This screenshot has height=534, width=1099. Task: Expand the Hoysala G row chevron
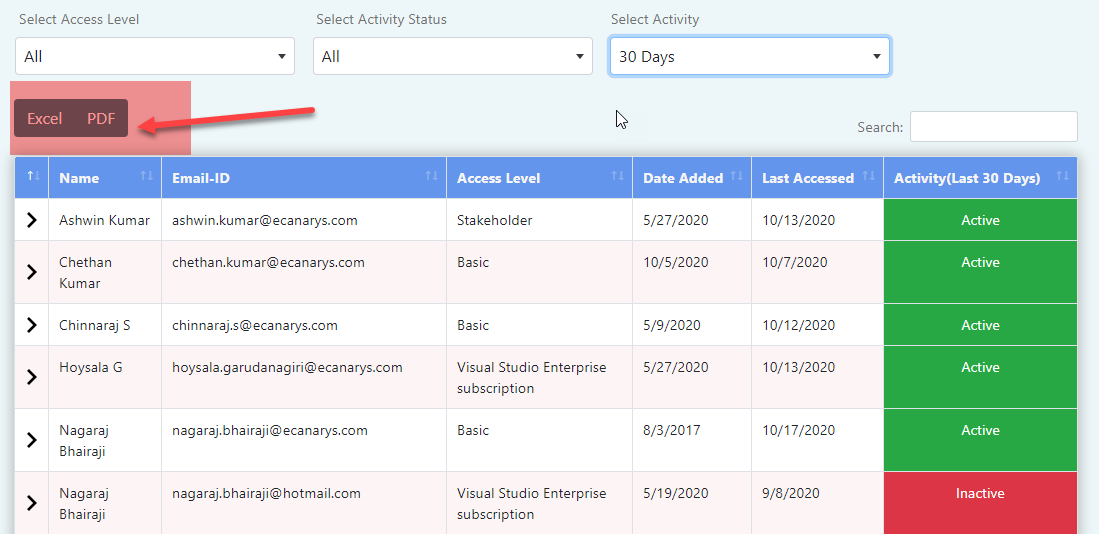[x=32, y=377]
